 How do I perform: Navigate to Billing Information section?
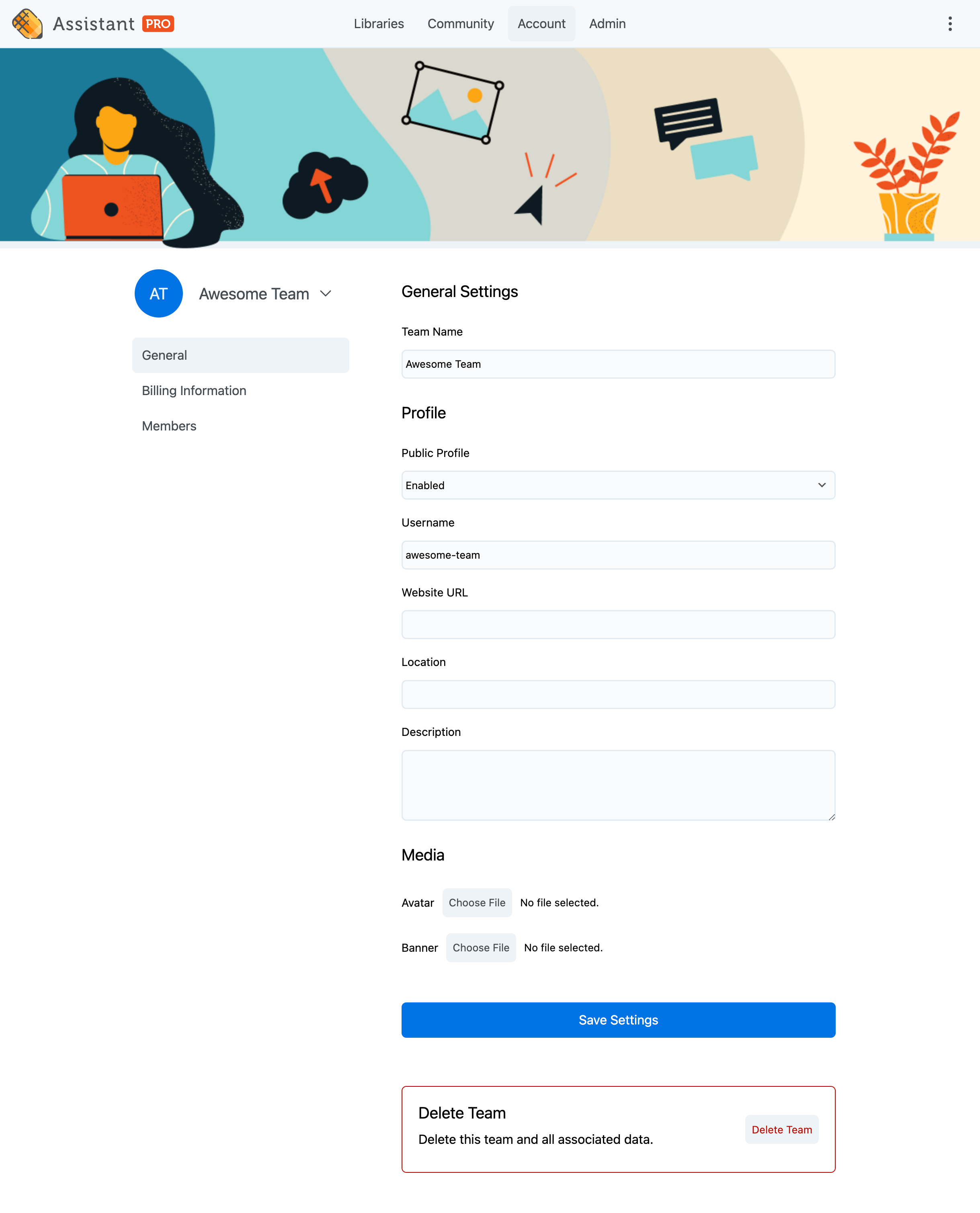(195, 390)
